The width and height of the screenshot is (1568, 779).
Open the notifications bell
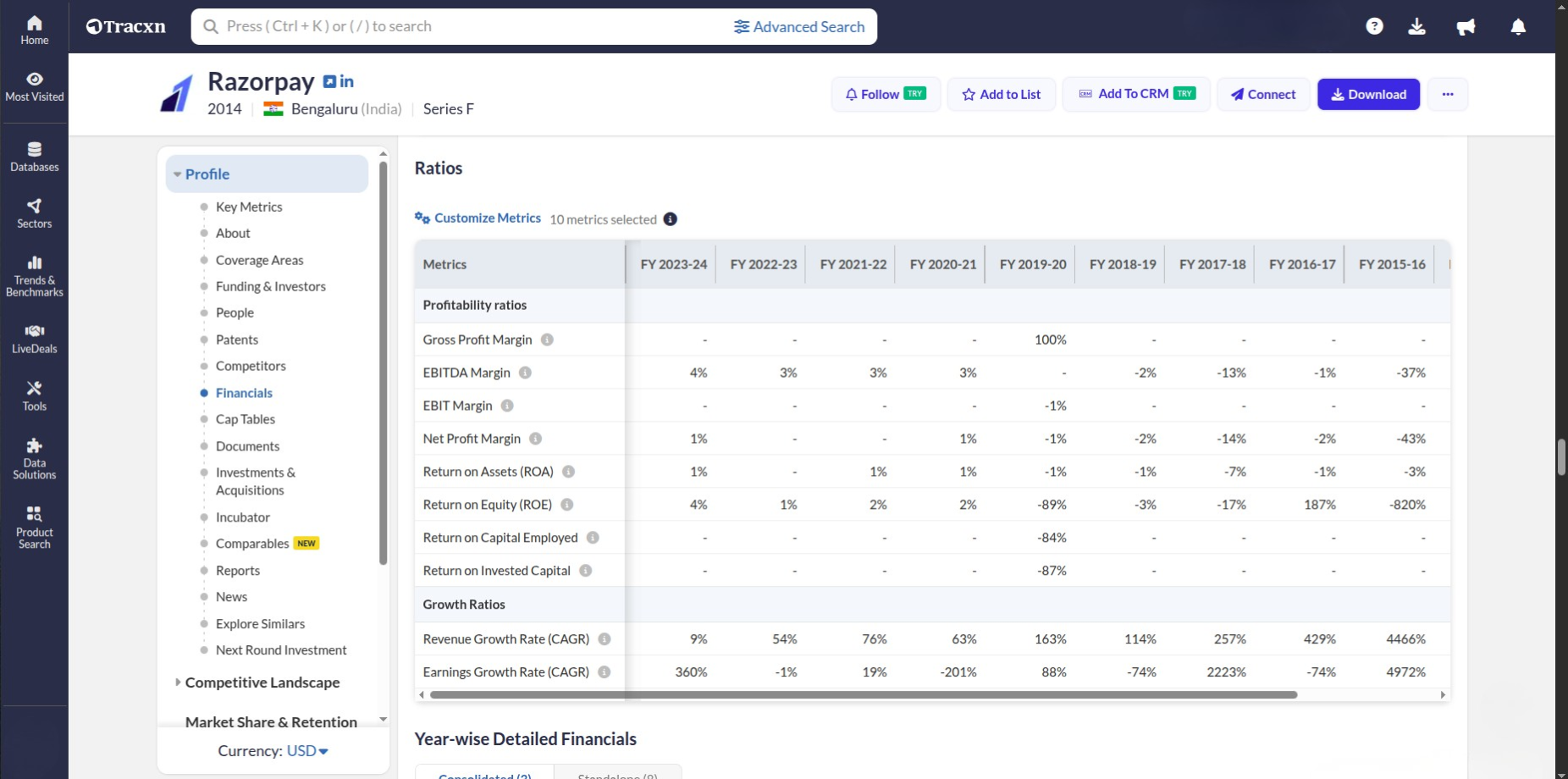1516,26
